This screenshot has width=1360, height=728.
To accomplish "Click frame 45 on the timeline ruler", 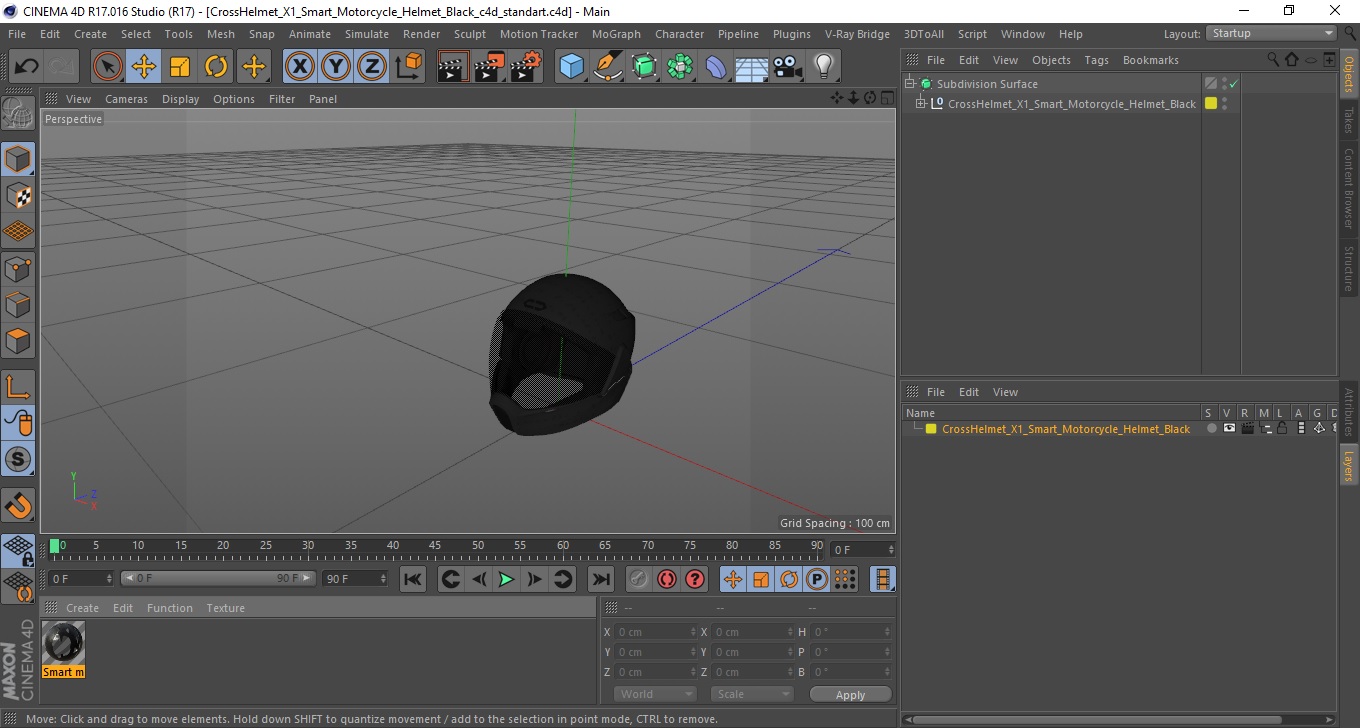I will tap(435, 546).
